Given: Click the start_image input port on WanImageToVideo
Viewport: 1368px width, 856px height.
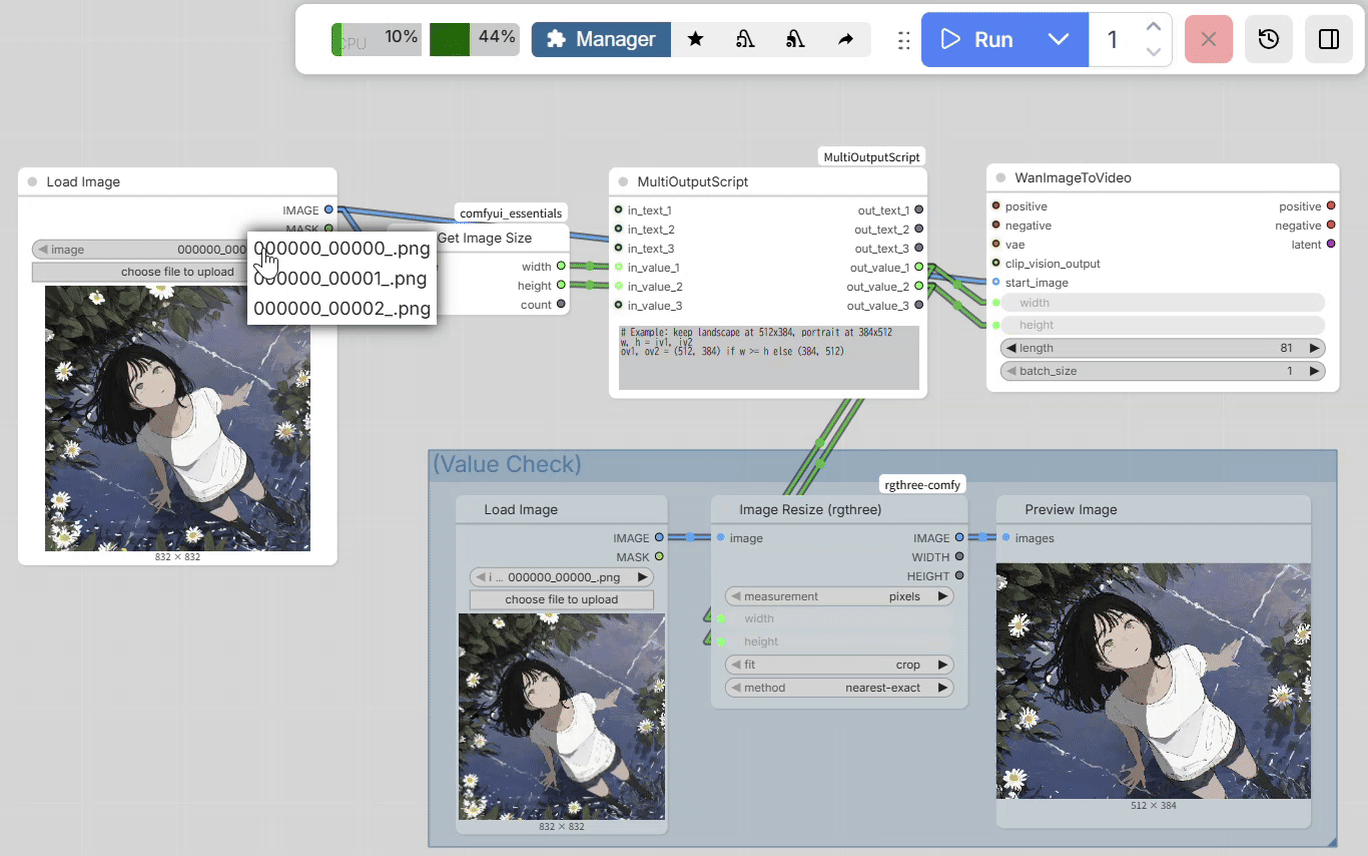Looking at the screenshot, I should [996, 282].
